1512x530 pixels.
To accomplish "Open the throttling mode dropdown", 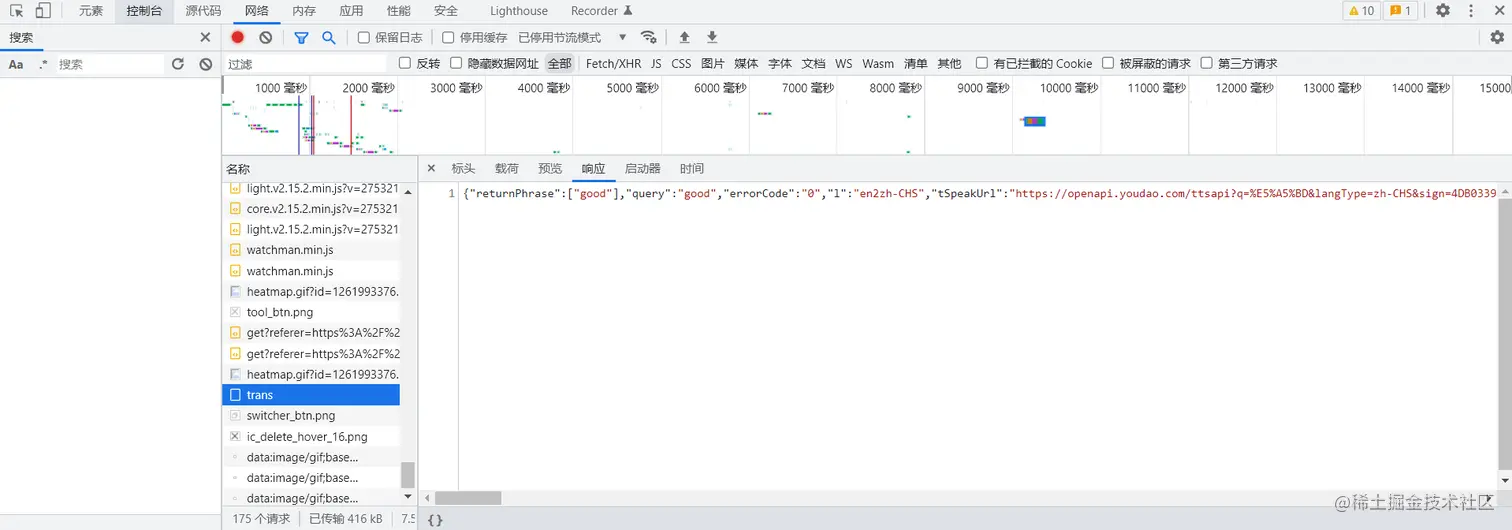I will click(573, 37).
